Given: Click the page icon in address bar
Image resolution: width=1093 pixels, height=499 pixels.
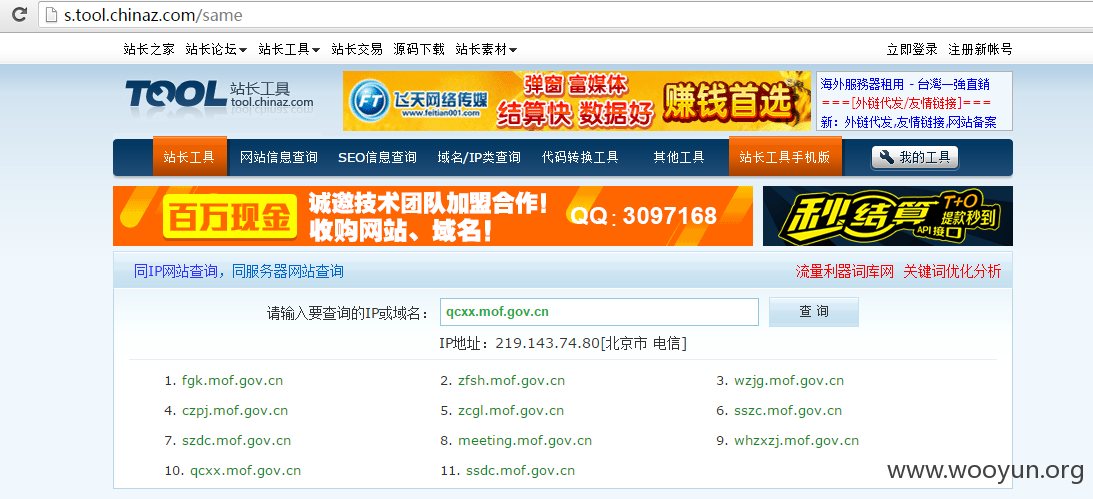Looking at the screenshot, I should click(50, 14).
